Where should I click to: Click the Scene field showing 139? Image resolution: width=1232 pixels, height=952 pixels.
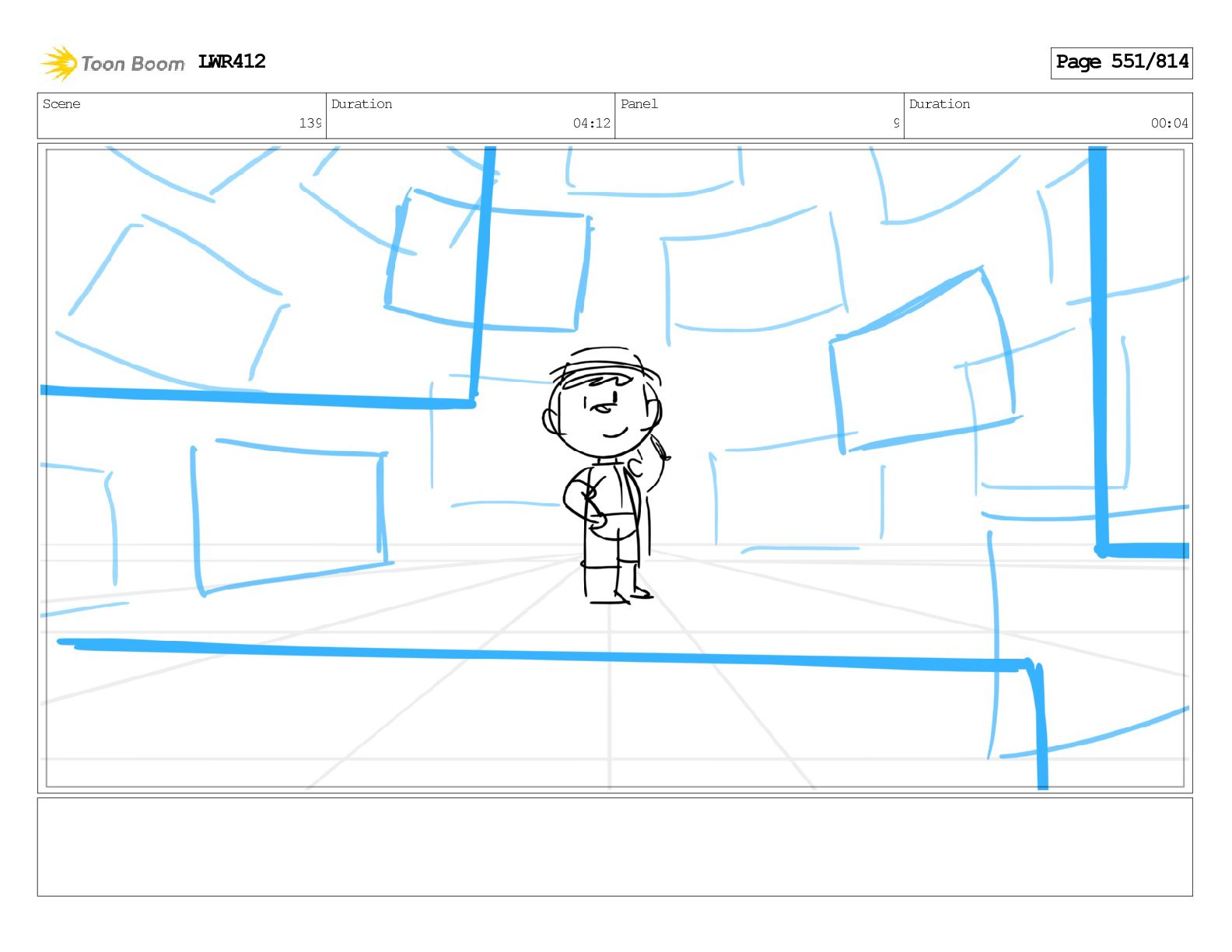pyautogui.click(x=182, y=116)
